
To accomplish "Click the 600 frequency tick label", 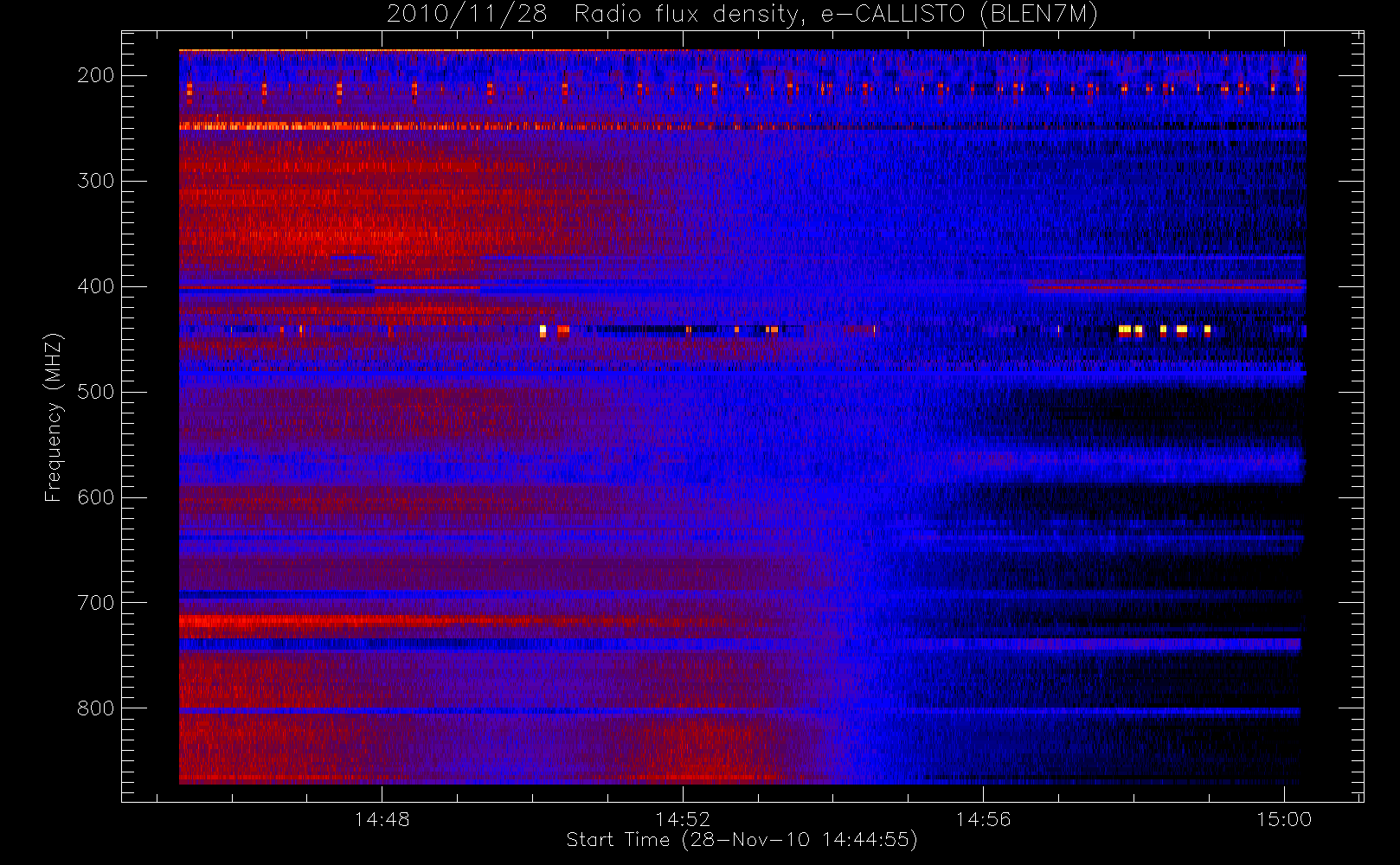I will [95, 497].
